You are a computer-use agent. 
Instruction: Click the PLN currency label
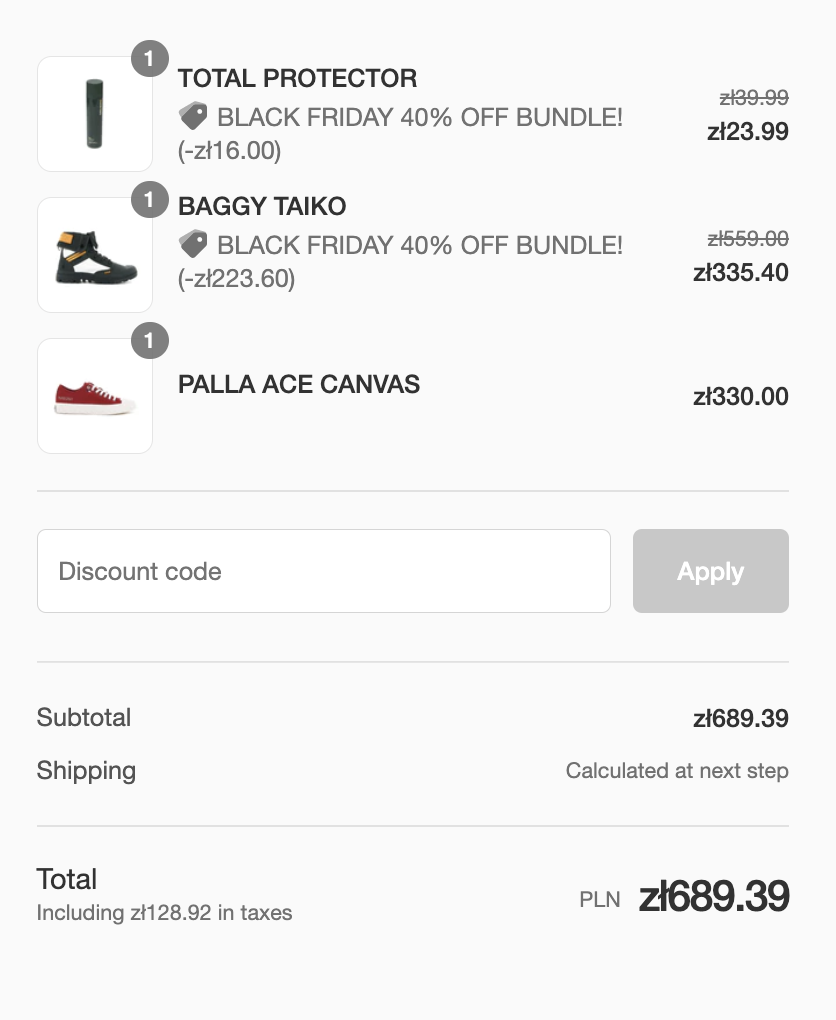(x=600, y=899)
